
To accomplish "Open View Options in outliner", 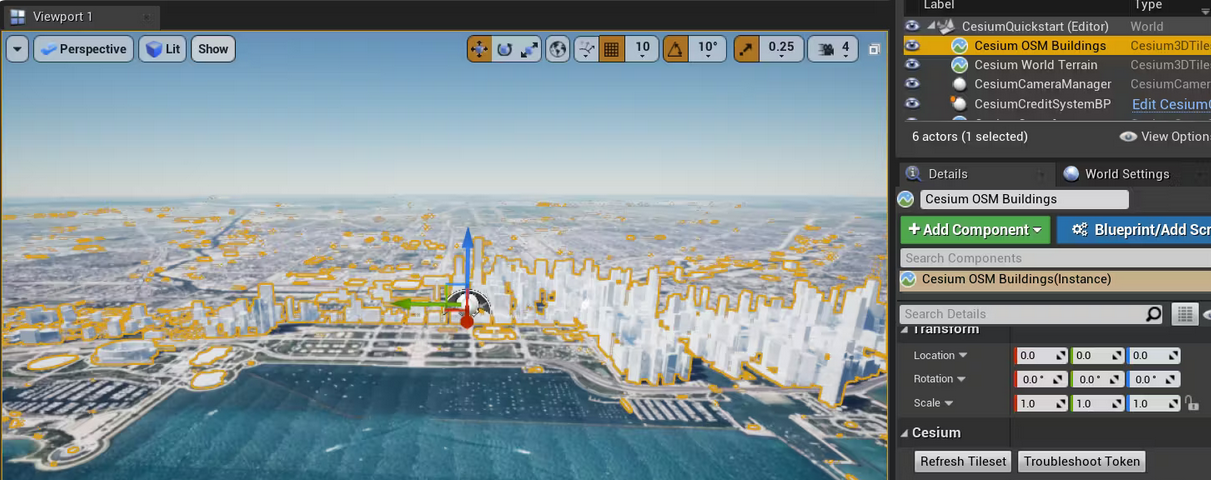I will pyautogui.click(x=1165, y=137).
